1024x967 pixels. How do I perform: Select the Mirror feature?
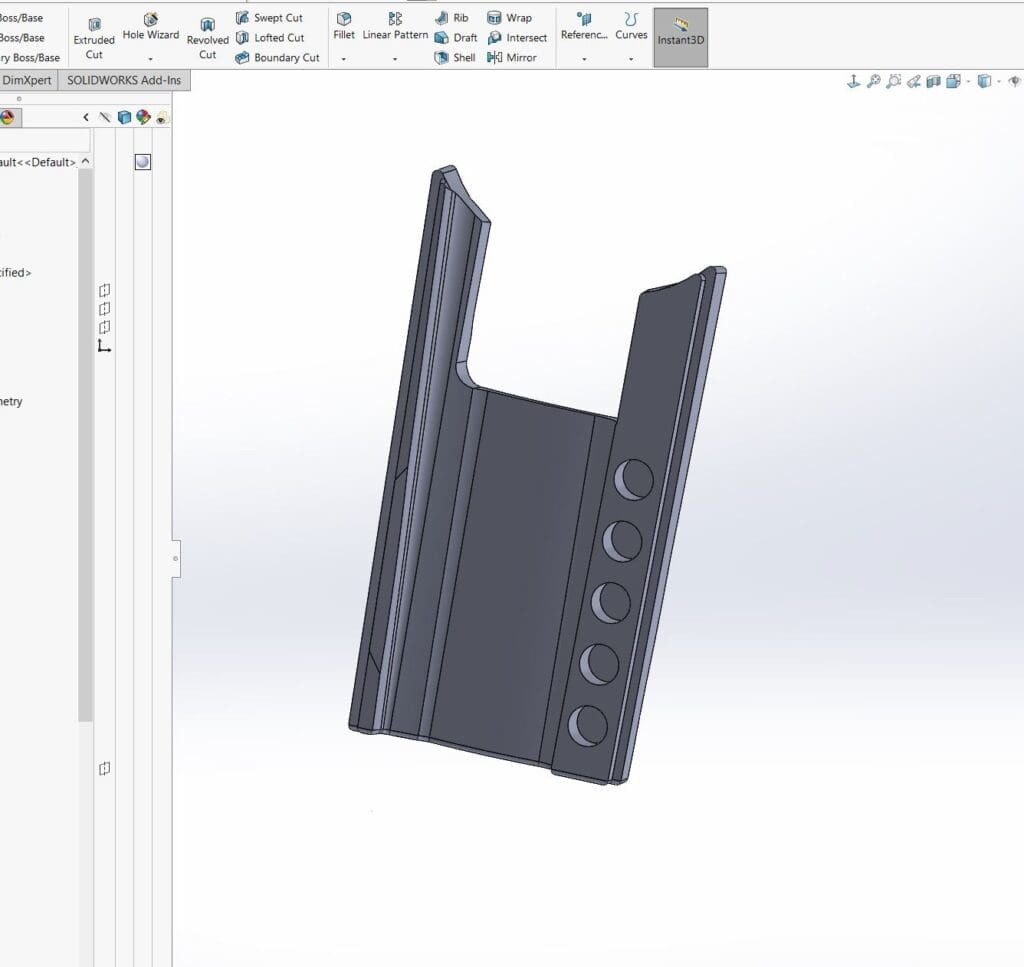512,58
